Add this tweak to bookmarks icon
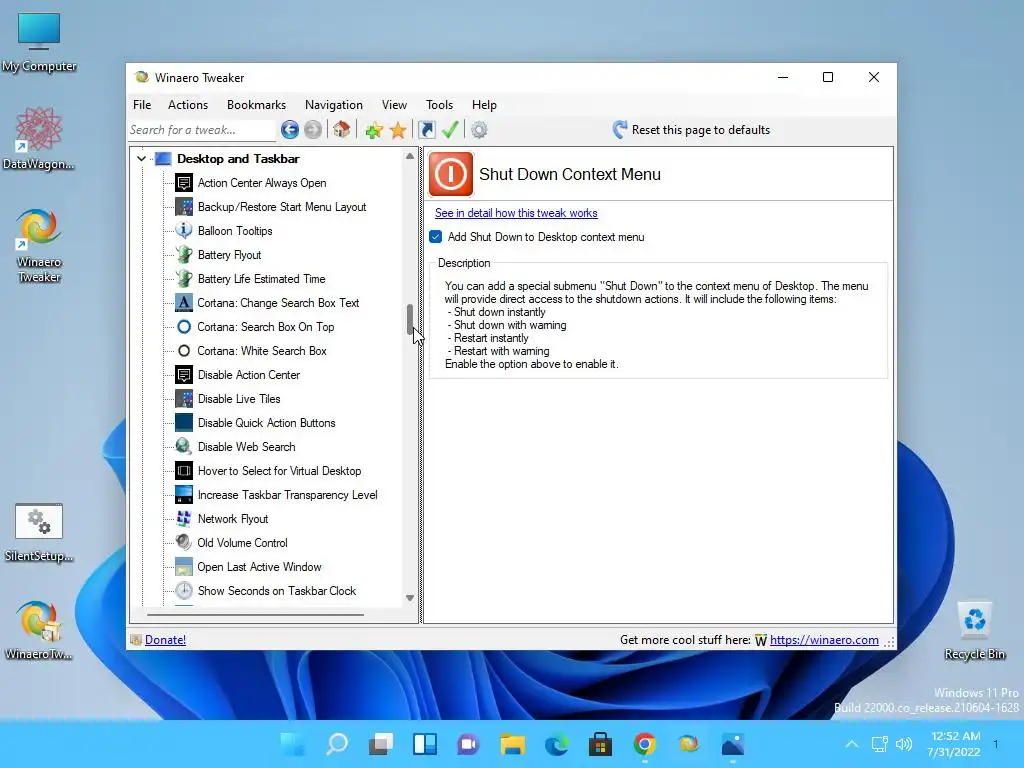 tap(374, 130)
